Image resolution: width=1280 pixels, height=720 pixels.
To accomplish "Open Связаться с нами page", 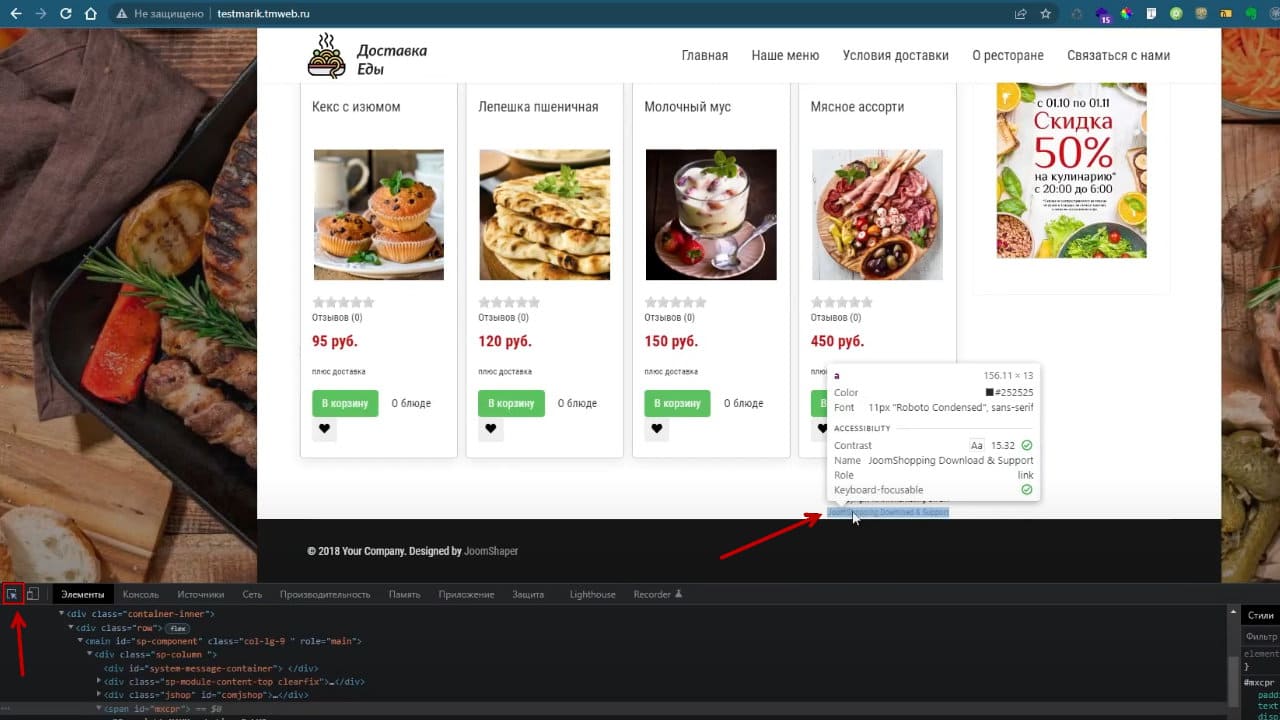I will [x=1118, y=56].
